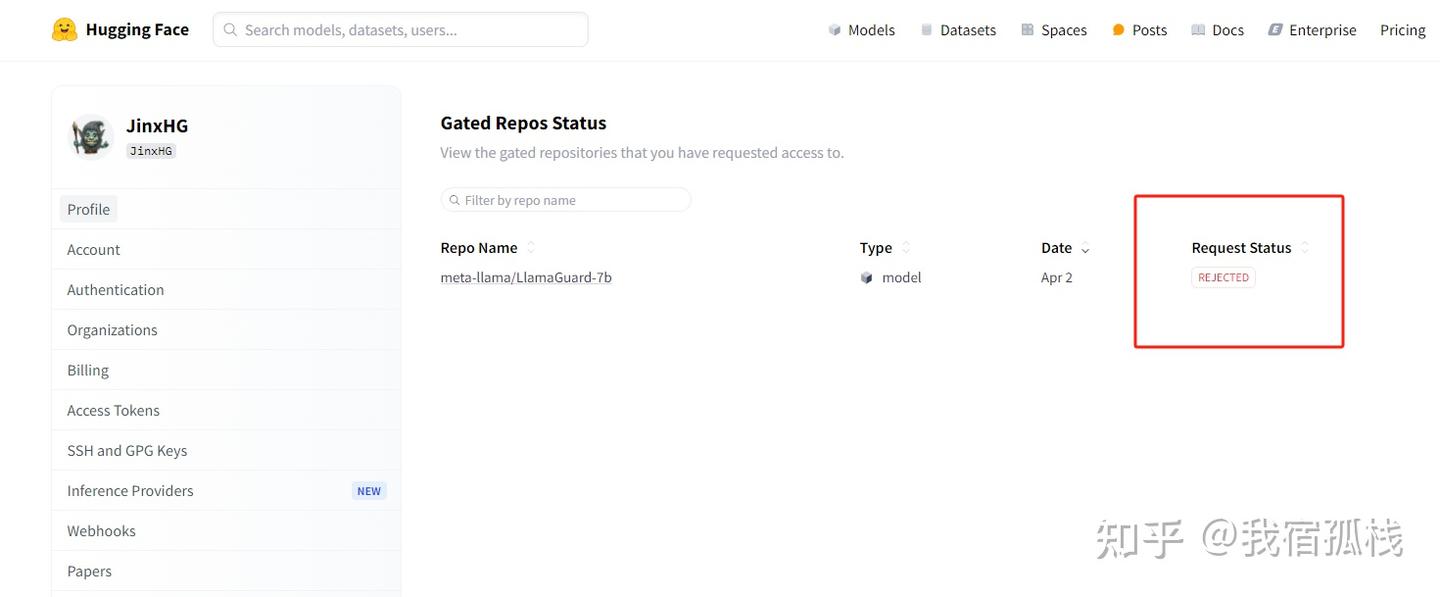Click the magnifier icon in repo filter box
Image resolution: width=1440 pixels, height=597 pixels.
455,199
